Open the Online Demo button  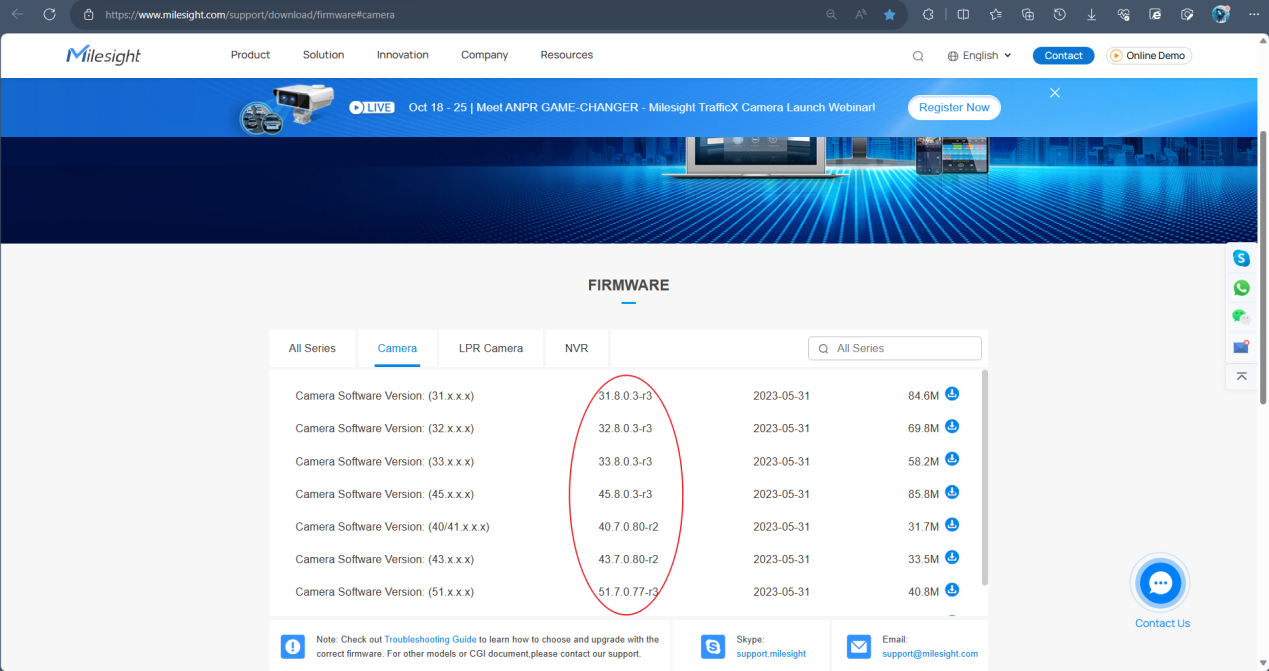(1149, 56)
